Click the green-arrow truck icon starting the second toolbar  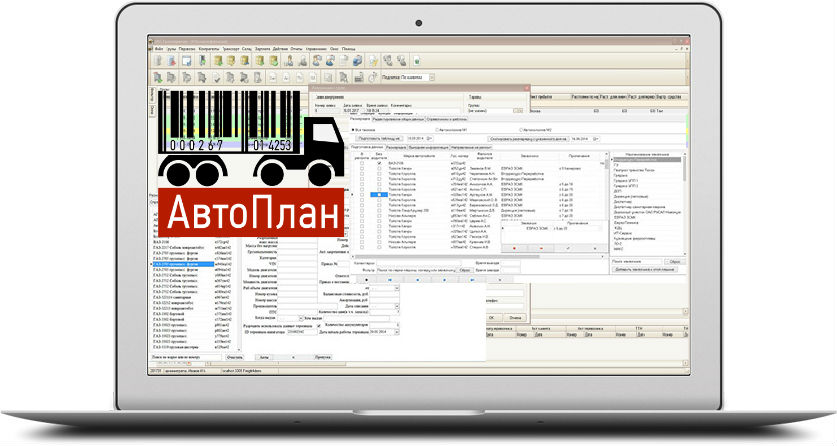click(158, 77)
